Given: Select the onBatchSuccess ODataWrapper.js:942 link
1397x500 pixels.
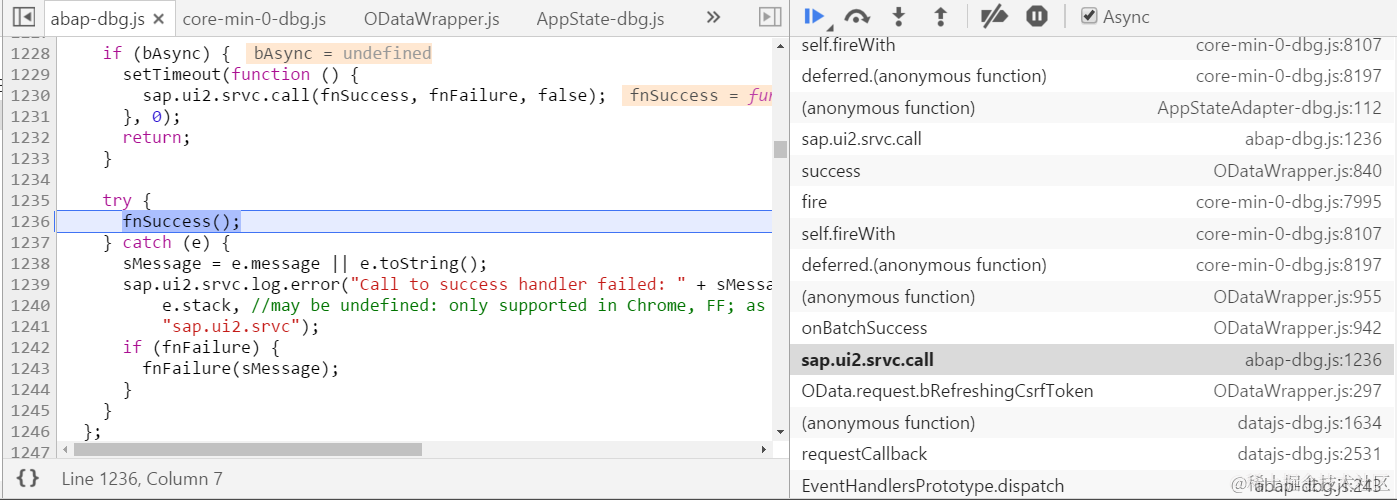Looking at the screenshot, I should [x=1297, y=328].
